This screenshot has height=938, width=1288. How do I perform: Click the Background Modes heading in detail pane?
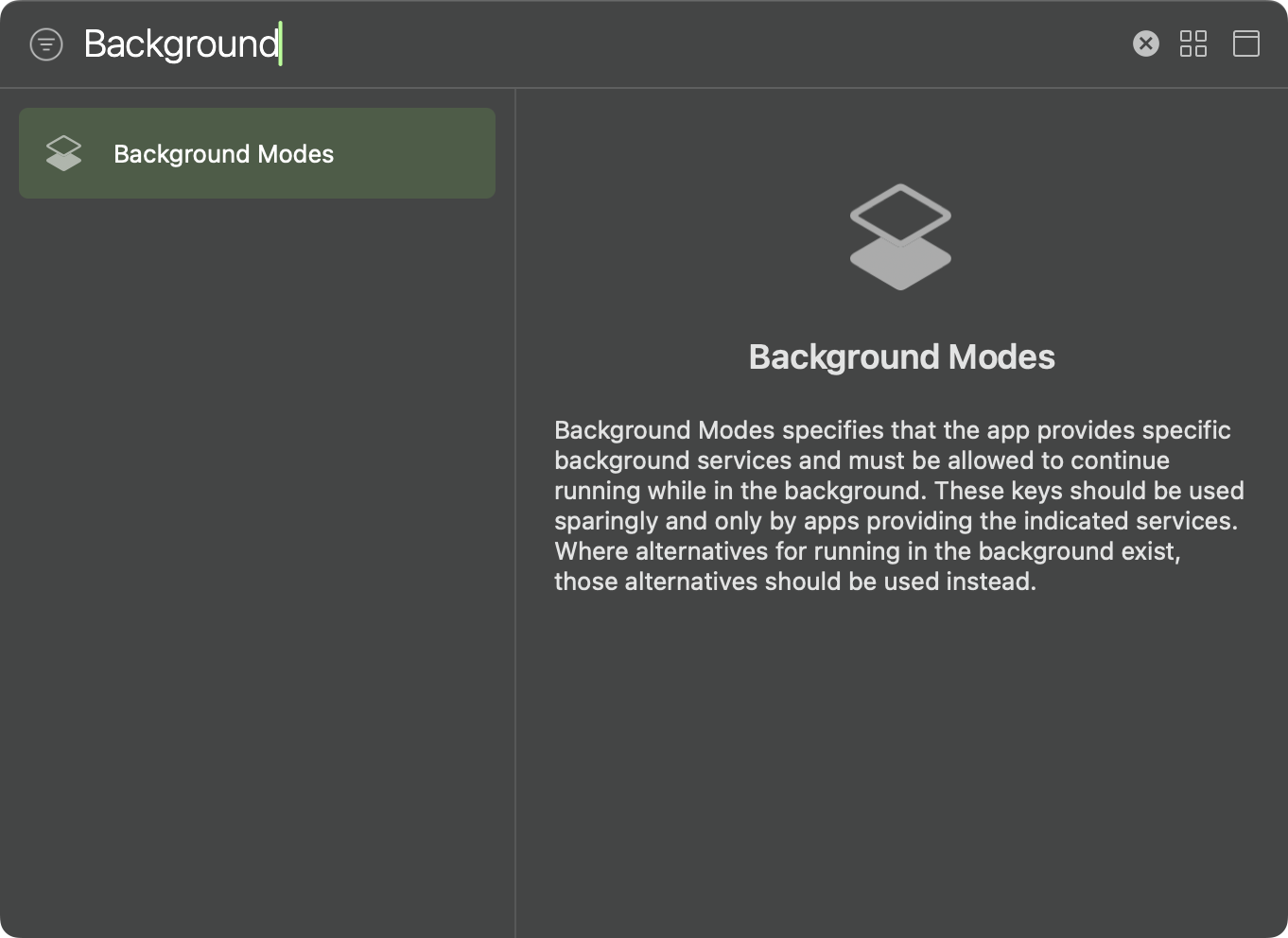(x=901, y=357)
